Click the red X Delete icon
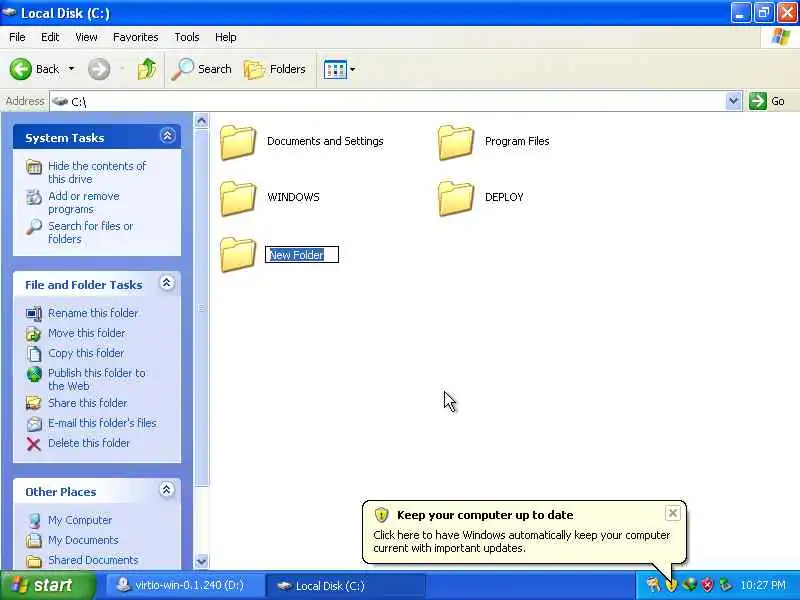Screen dimensions: 800x600 (x=34, y=443)
